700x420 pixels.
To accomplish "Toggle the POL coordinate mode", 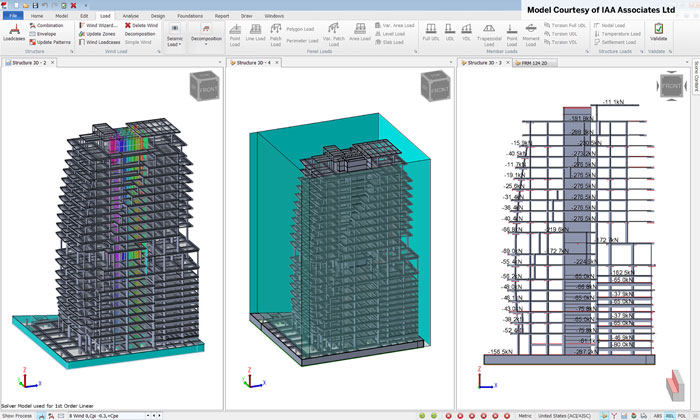I will click(x=681, y=415).
